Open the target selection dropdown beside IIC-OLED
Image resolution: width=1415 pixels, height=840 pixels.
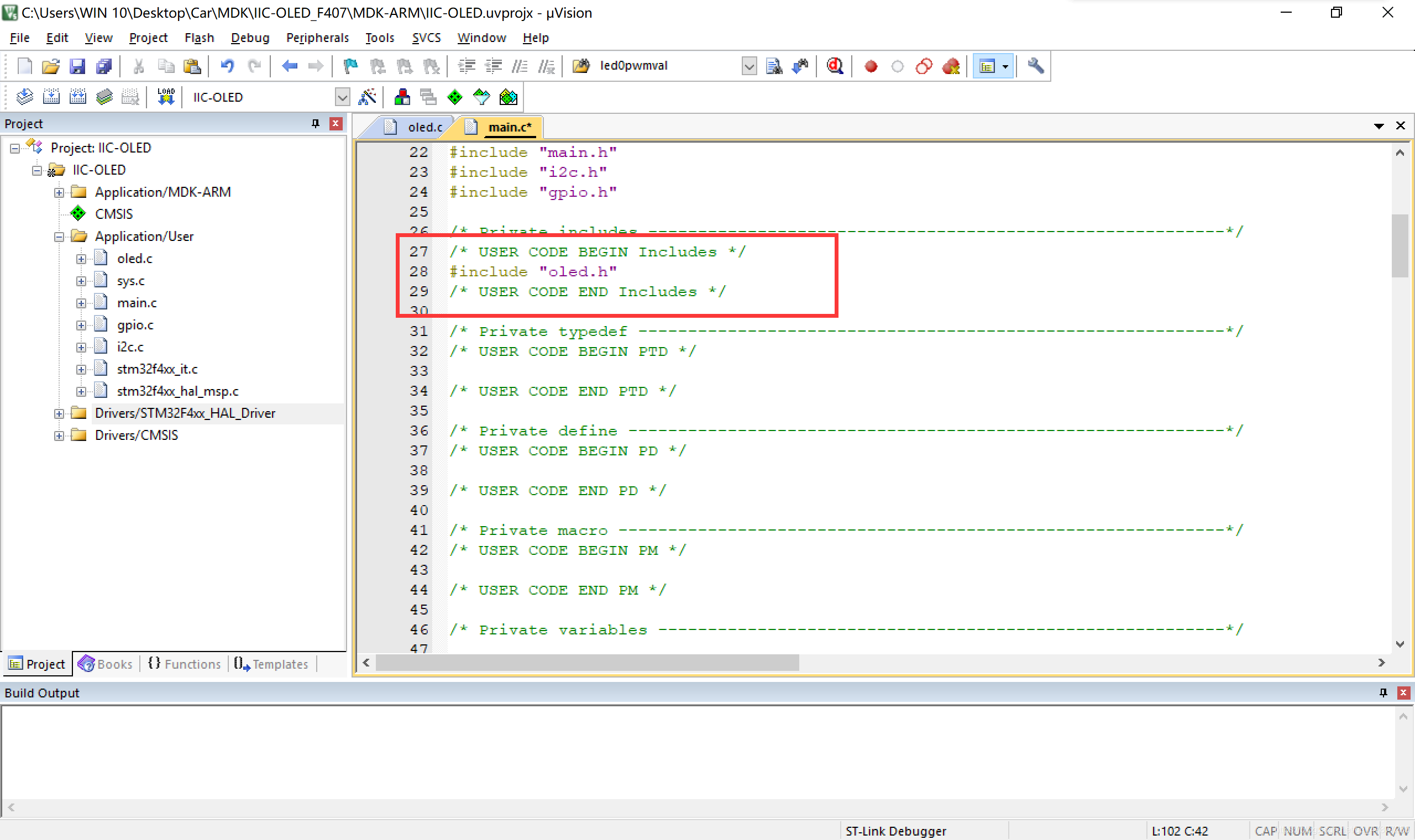pyautogui.click(x=343, y=97)
